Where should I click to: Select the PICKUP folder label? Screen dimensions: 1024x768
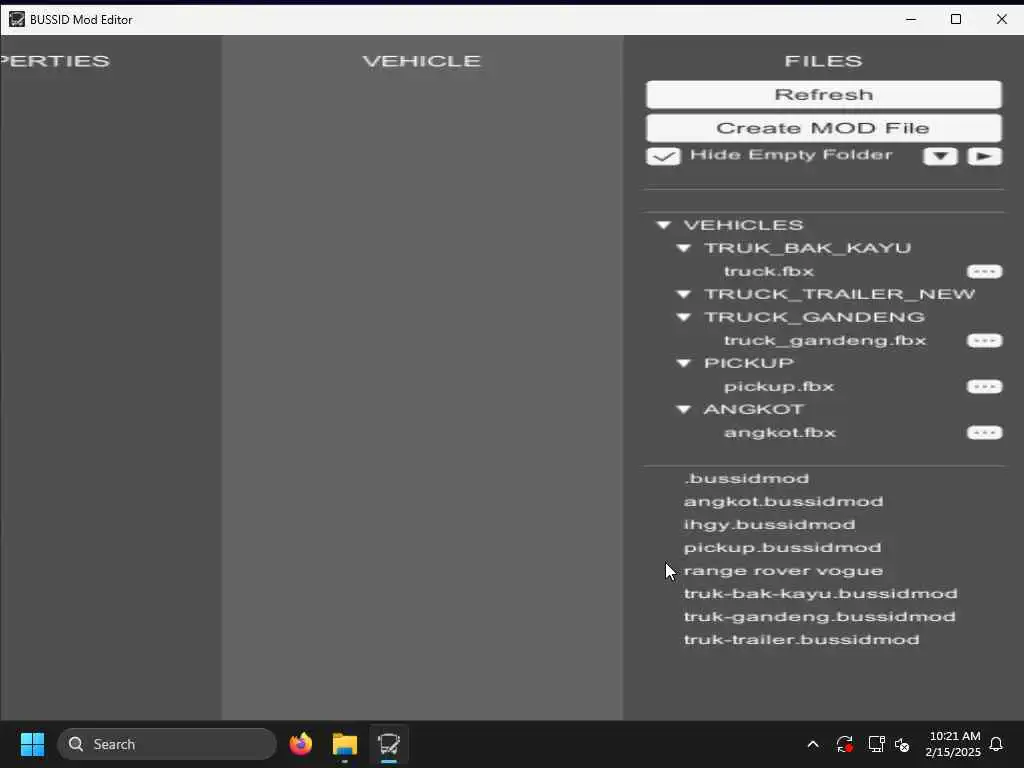pos(748,363)
